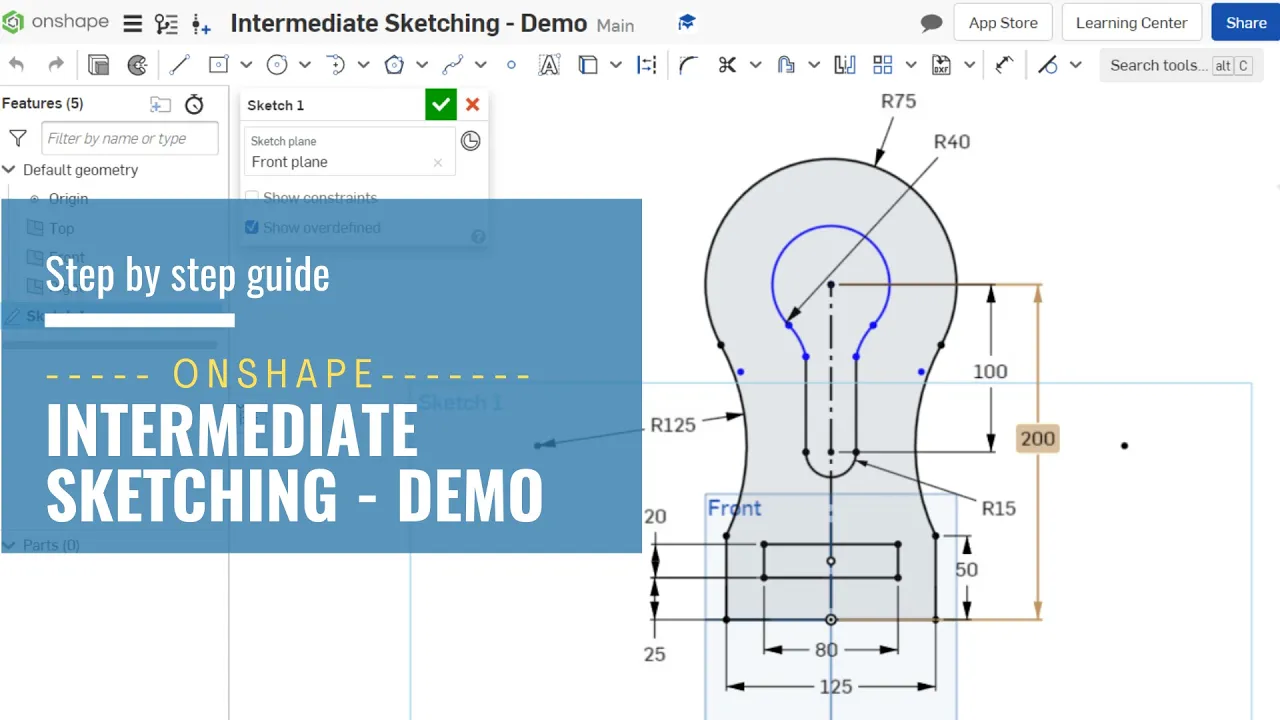Select the R125 radius dimension

click(x=673, y=425)
